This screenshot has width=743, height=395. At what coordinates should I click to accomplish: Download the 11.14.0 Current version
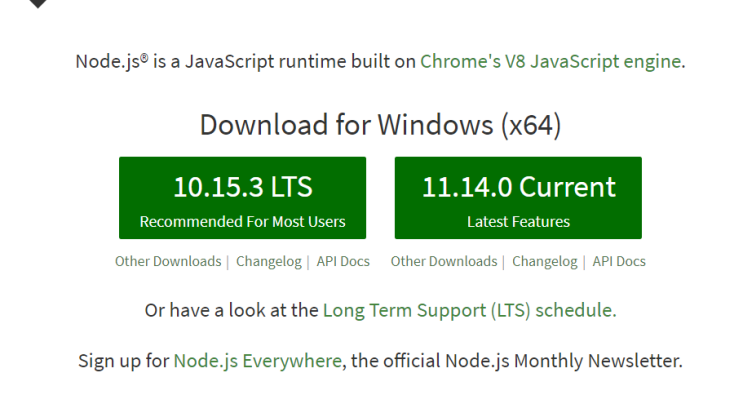518,198
